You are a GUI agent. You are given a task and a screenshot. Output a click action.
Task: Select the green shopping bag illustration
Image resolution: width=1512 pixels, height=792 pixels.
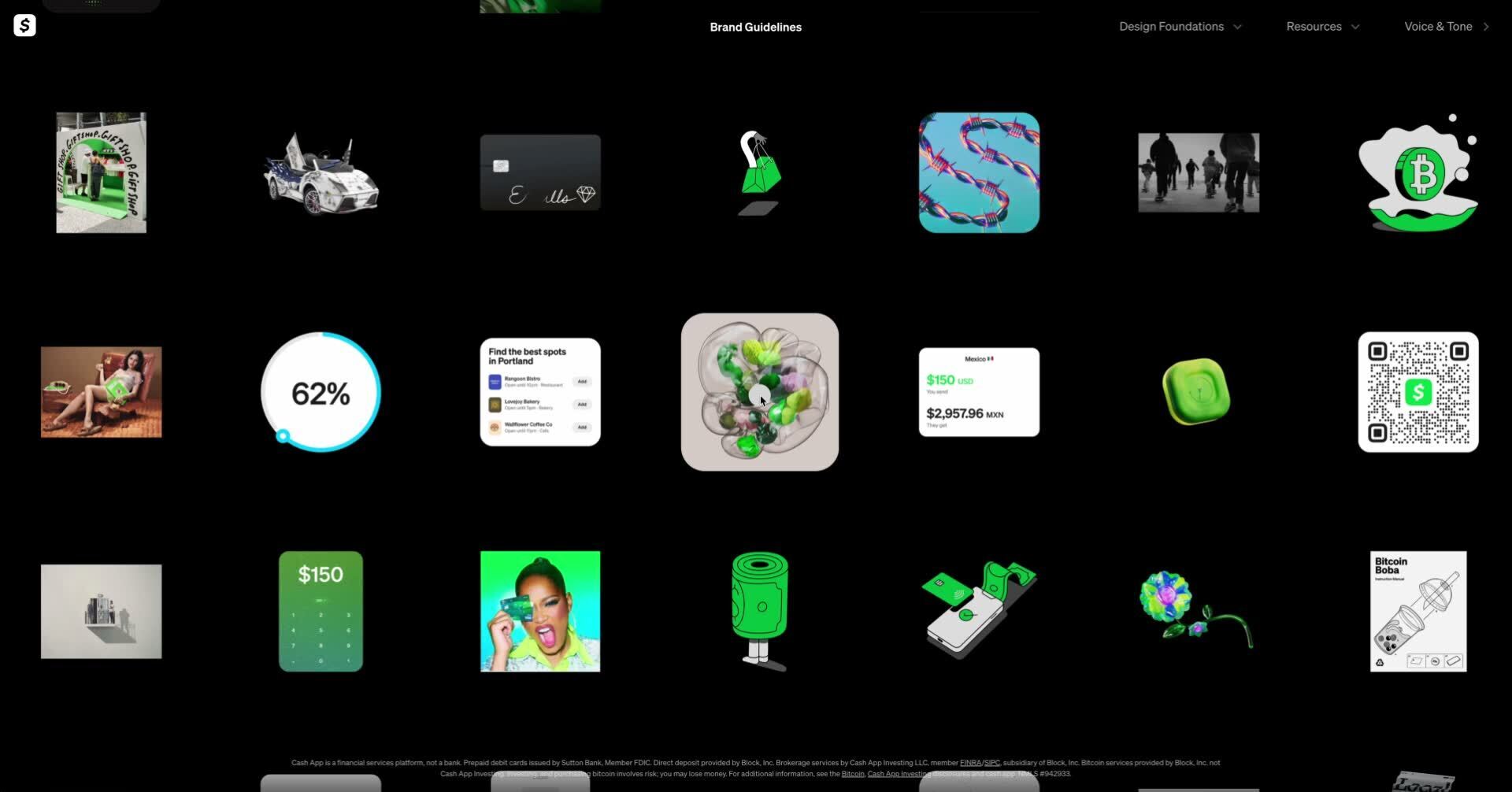click(x=759, y=172)
